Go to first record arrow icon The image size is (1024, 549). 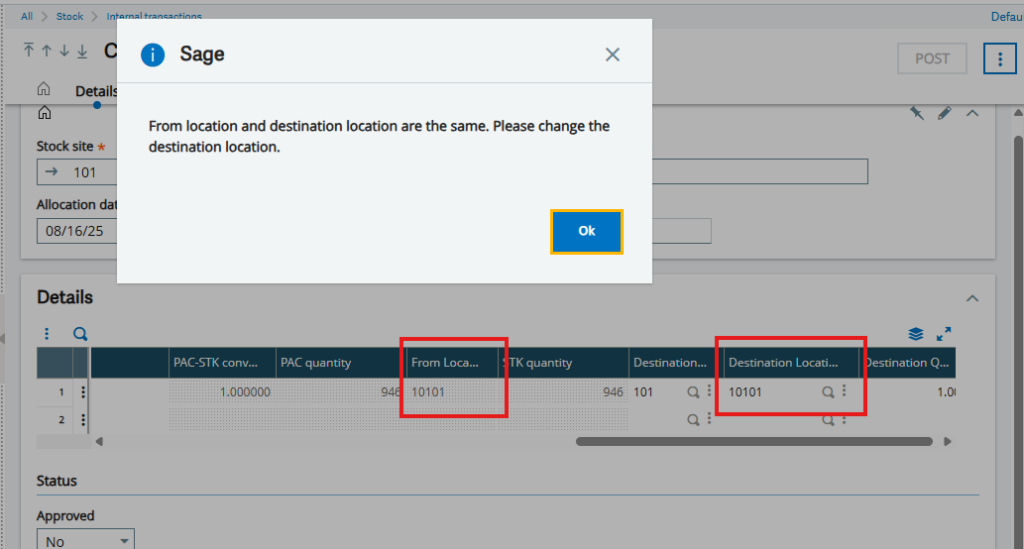pos(29,50)
